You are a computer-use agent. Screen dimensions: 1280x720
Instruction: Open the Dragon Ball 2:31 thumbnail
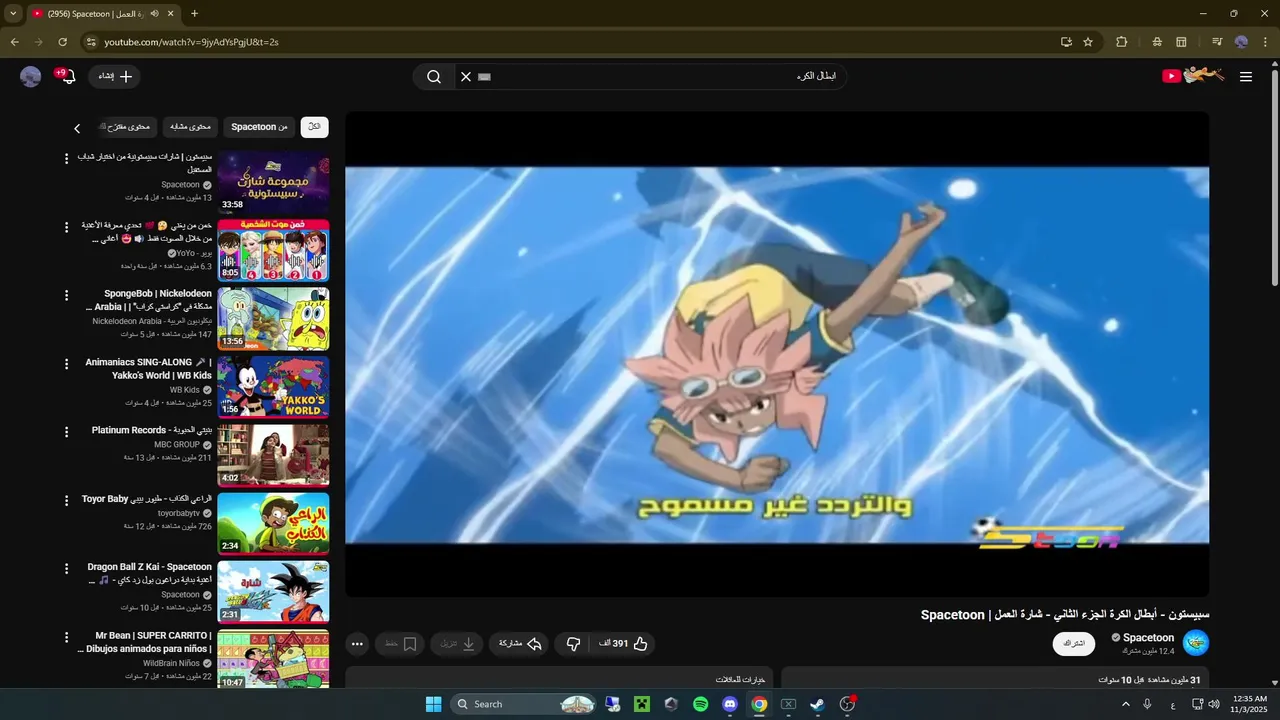tap(273, 592)
